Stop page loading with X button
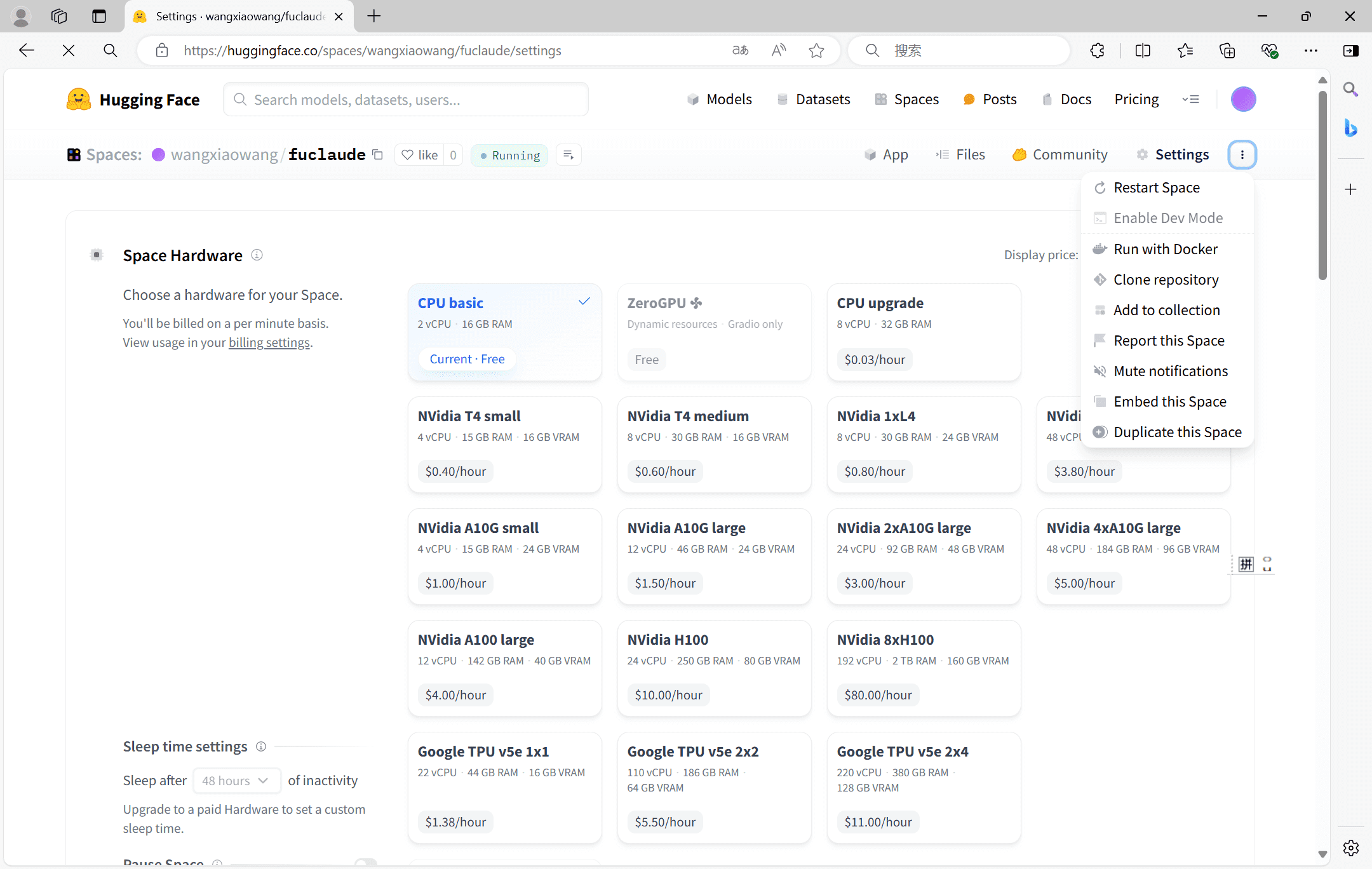 69,50
